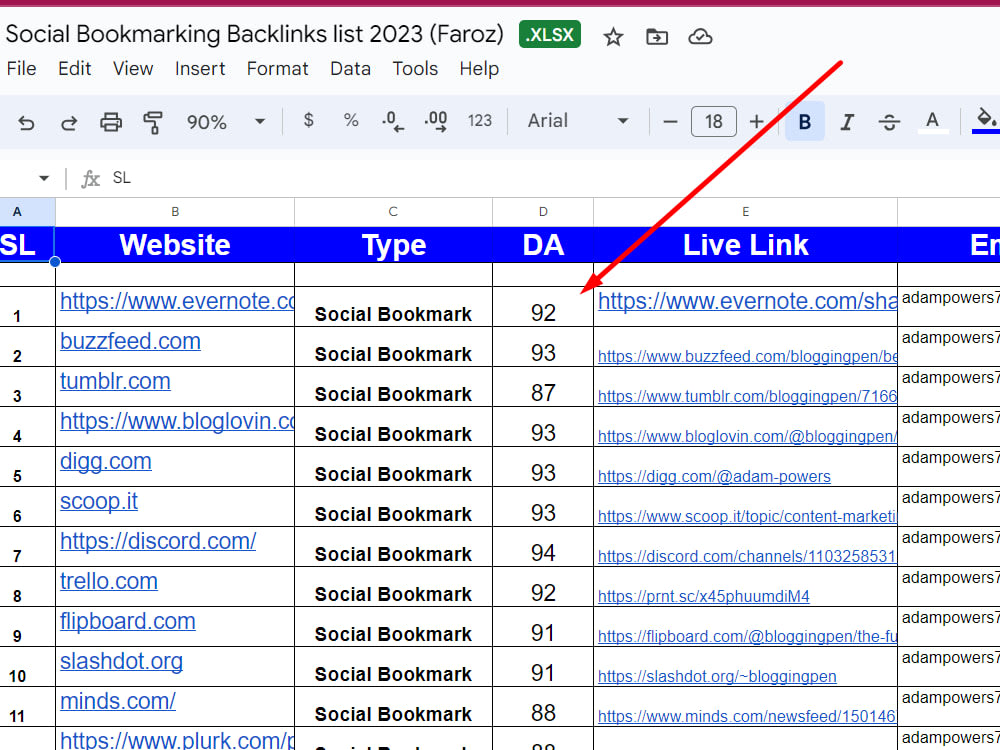Select column C header
Viewport: 1000px width, 750px height.
[x=393, y=212]
